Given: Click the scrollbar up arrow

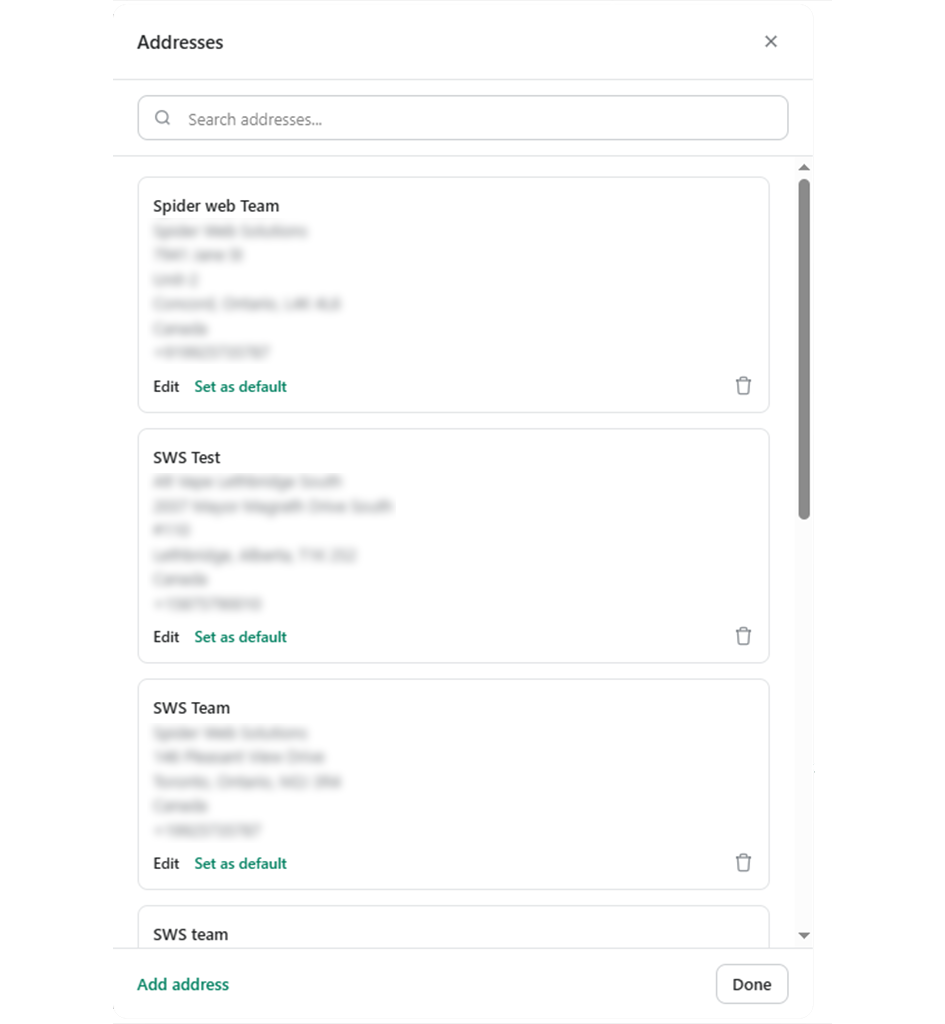Looking at the screenshot, I should (804, 168).
